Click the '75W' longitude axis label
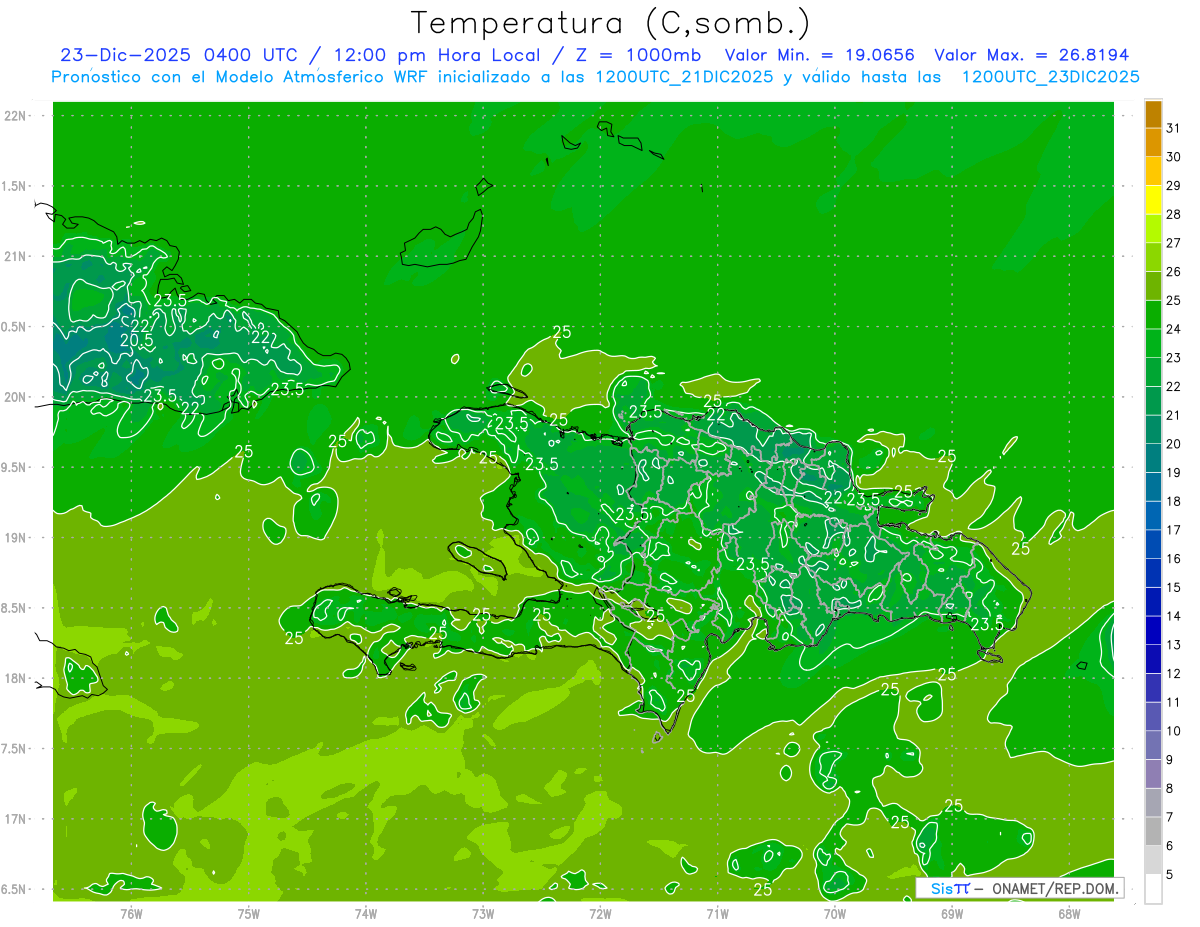Viewport: 1200px width, 927px height. 248,913
